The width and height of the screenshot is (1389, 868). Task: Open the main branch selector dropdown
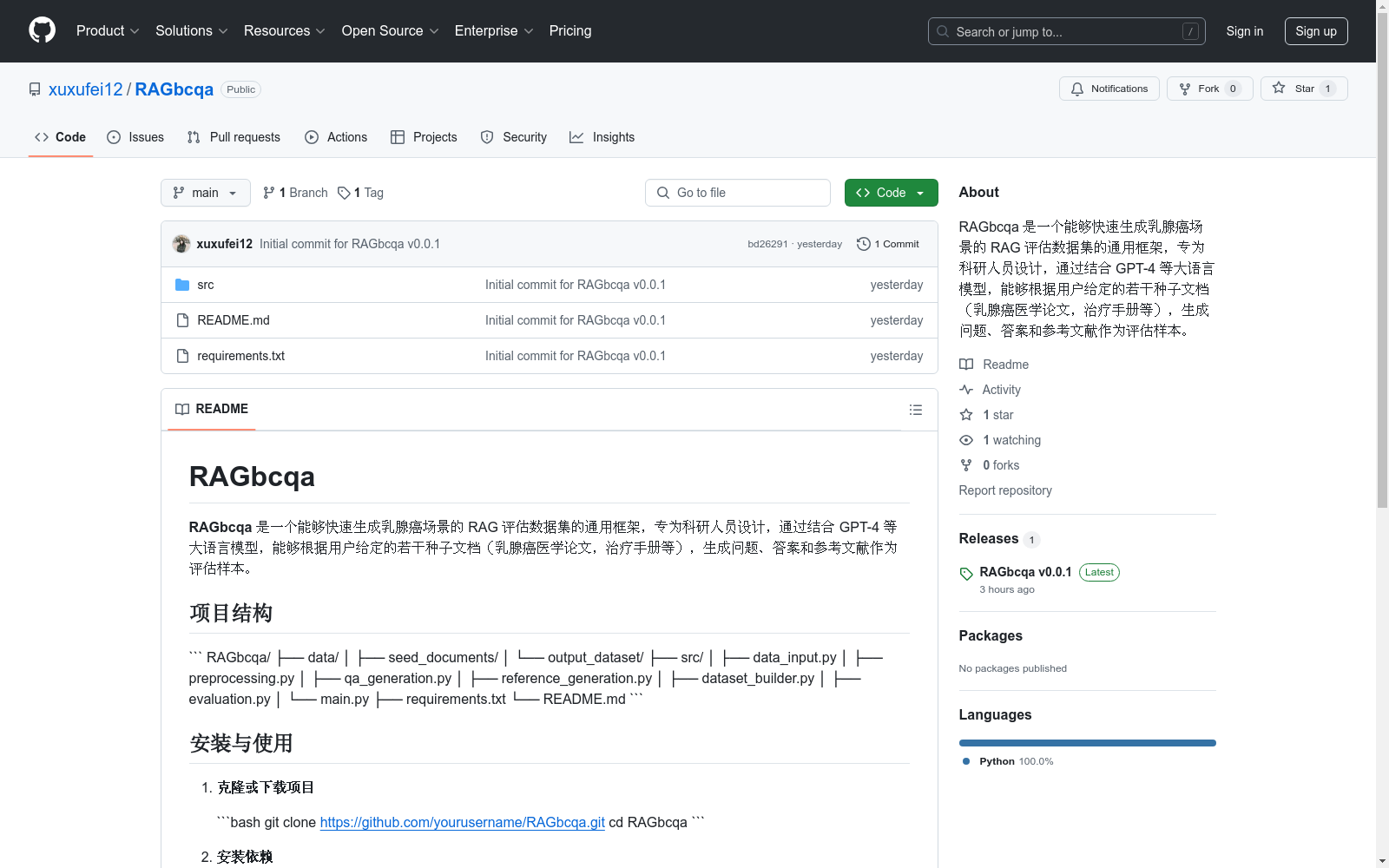tap(206, 193)
